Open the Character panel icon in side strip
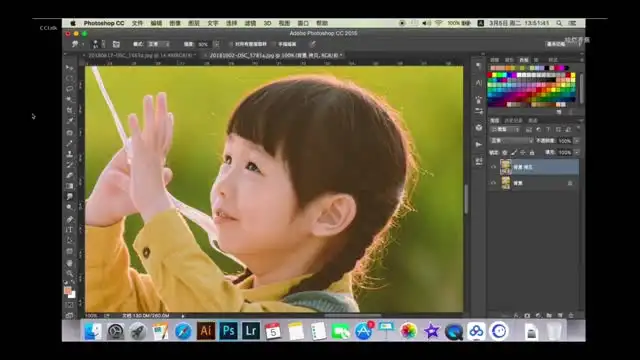Image resolution: width=640 pixels, height=360 pixels. 479,83
